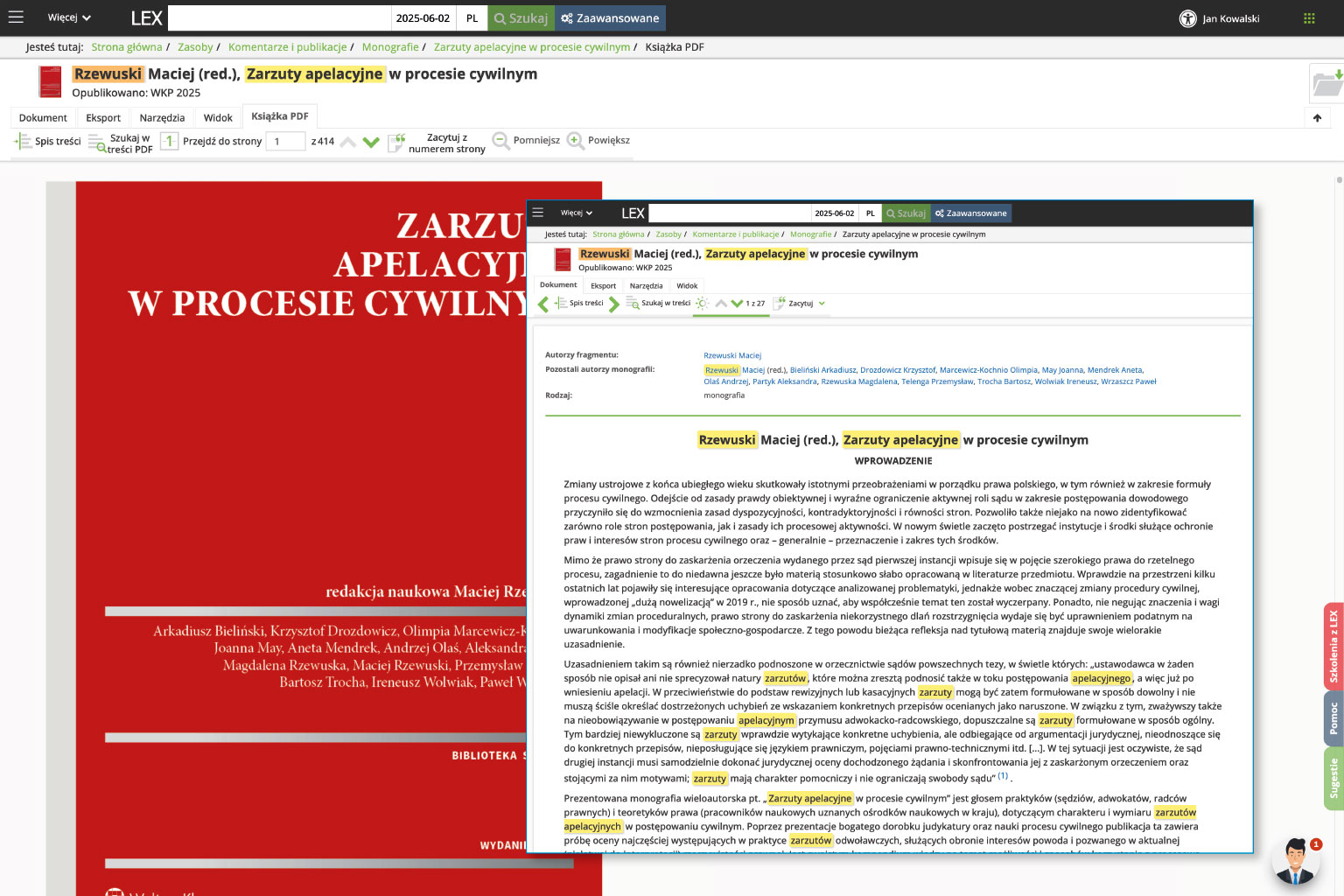Open the apps grid icon at top right
Screen dimensions: 1344x896
click(1309, 18)
